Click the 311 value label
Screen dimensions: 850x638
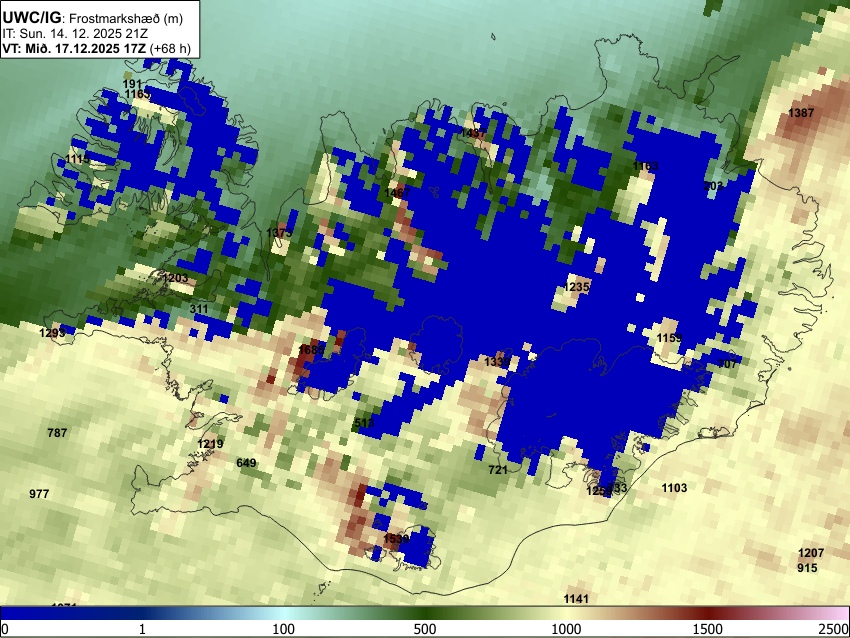[199, 309]
